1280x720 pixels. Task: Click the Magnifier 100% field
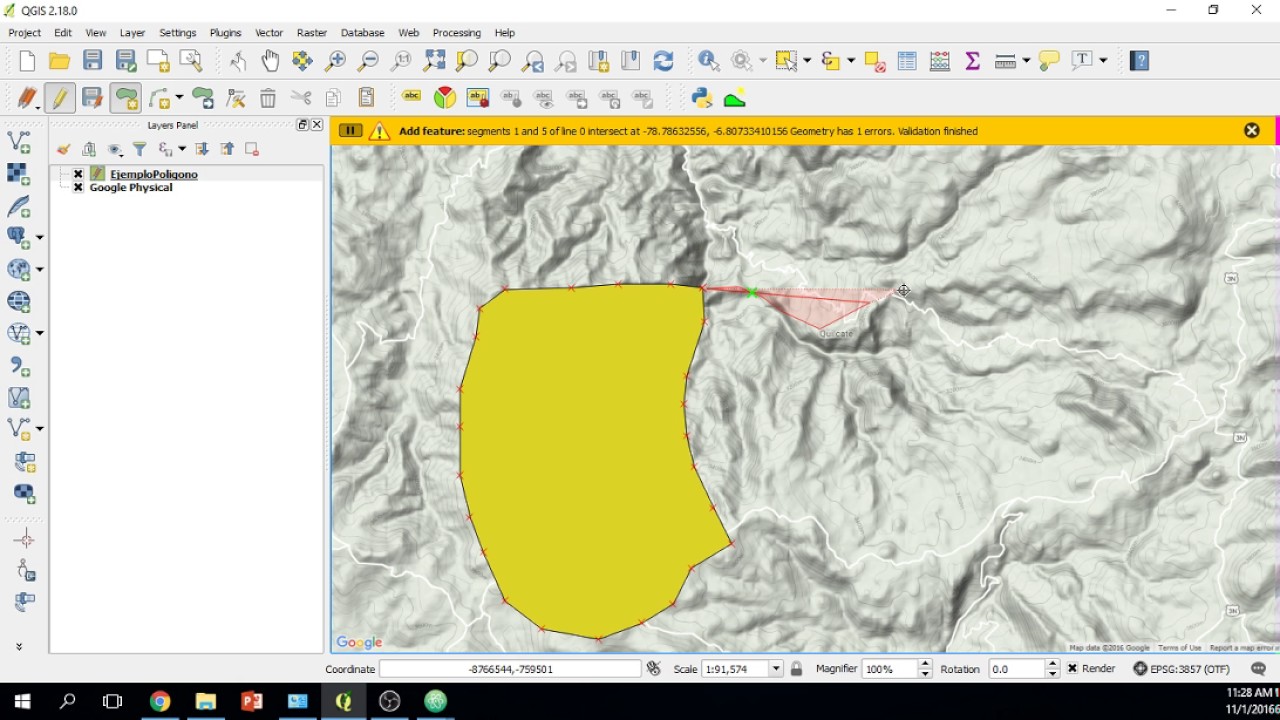889,669
